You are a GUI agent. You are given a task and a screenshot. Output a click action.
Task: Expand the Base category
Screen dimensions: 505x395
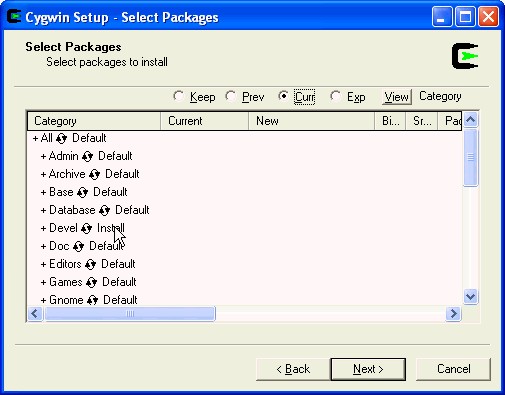[x=43, y=193]
